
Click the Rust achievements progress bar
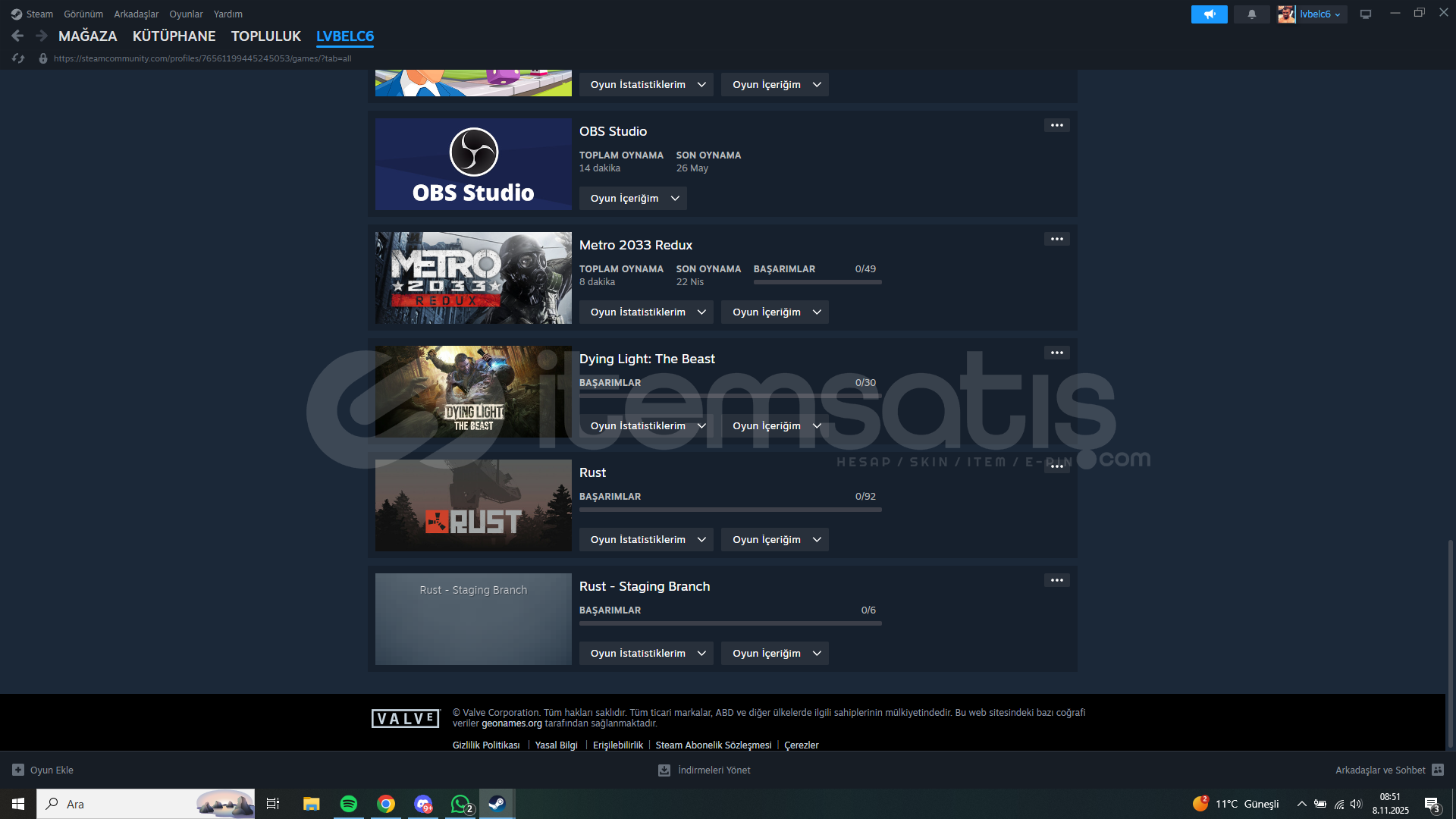pyautogui.click(x=730, y=510)
